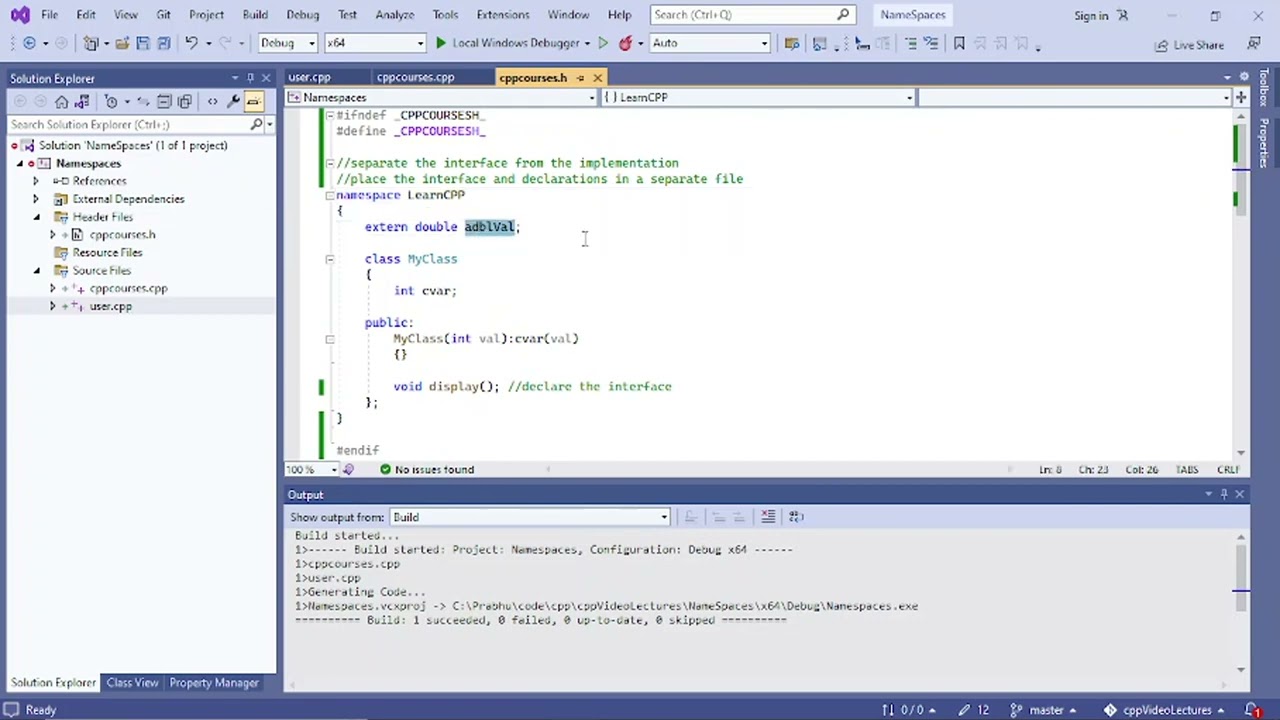Open the Auto dropdown in toolbar

[x=709, y=43]
